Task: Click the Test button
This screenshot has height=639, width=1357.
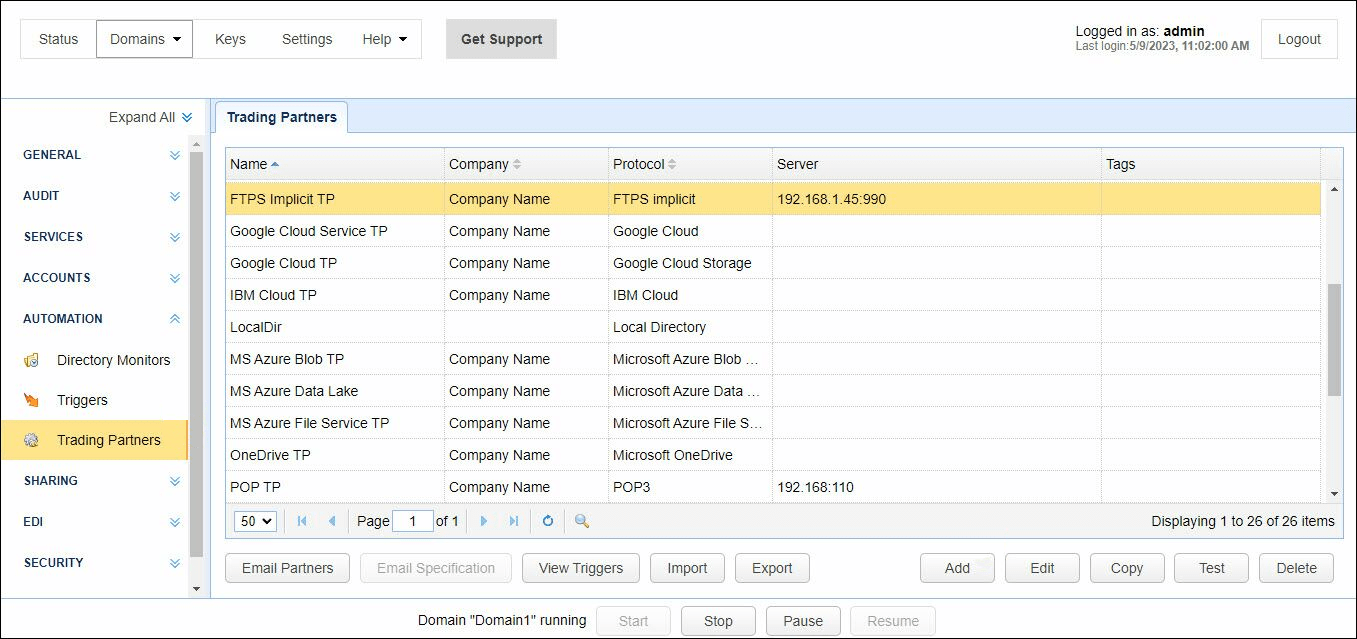Action: [1212, 568]
